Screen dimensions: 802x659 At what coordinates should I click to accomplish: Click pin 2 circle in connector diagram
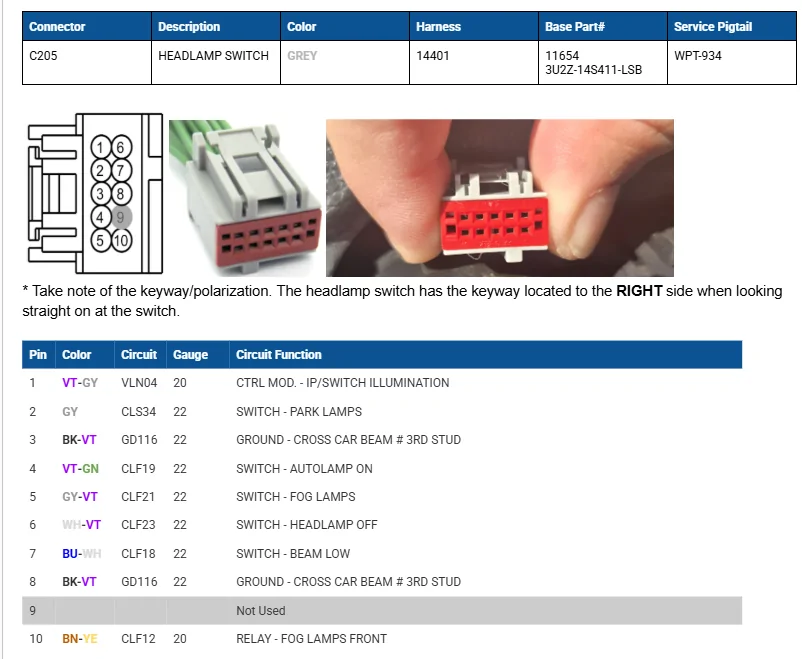pyautogui.click(x=101, y=170)
